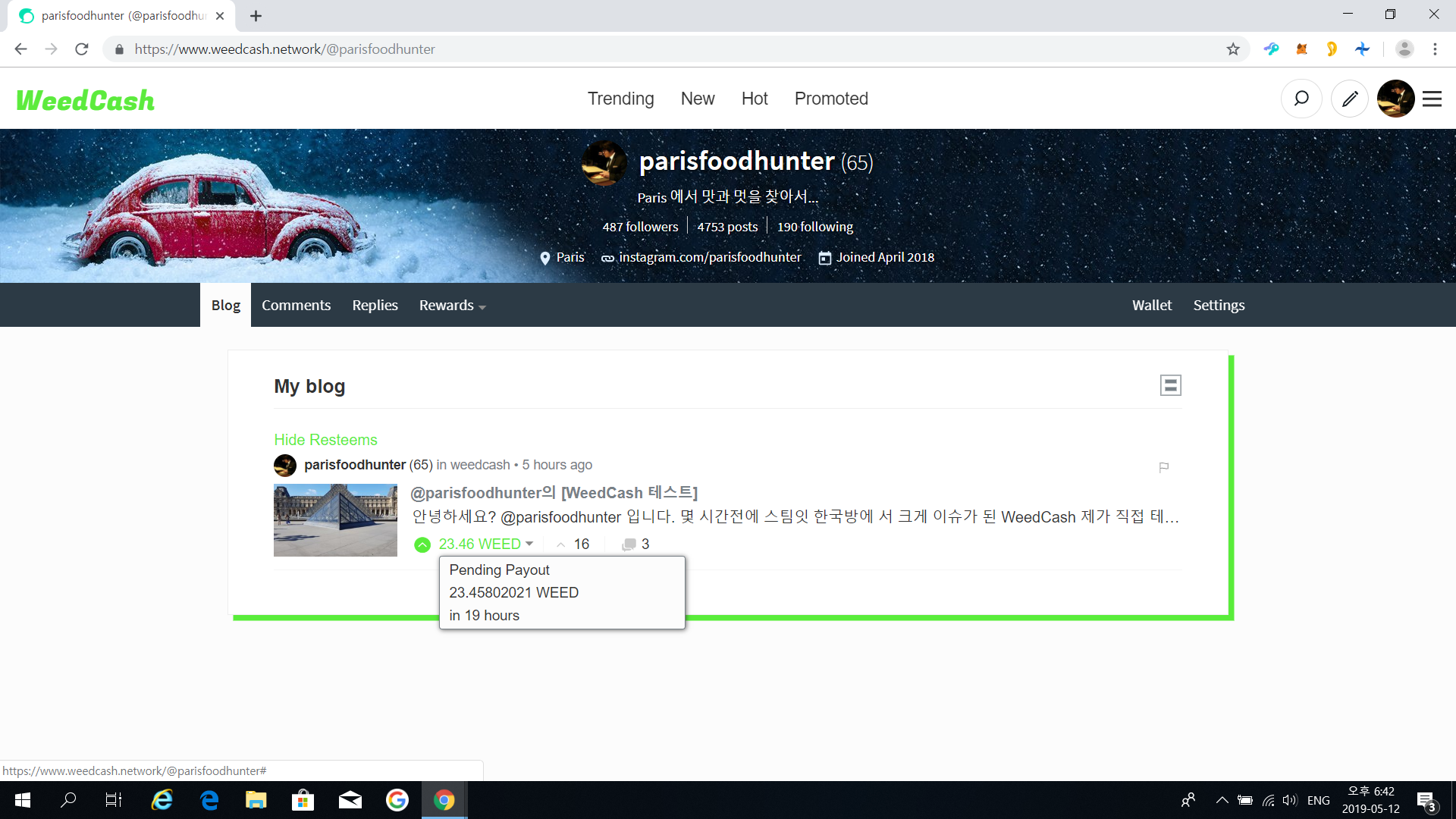1456x819 pixels.
Task: Open instagram.com/parisfoodhunter link
Action: [710, 257]
